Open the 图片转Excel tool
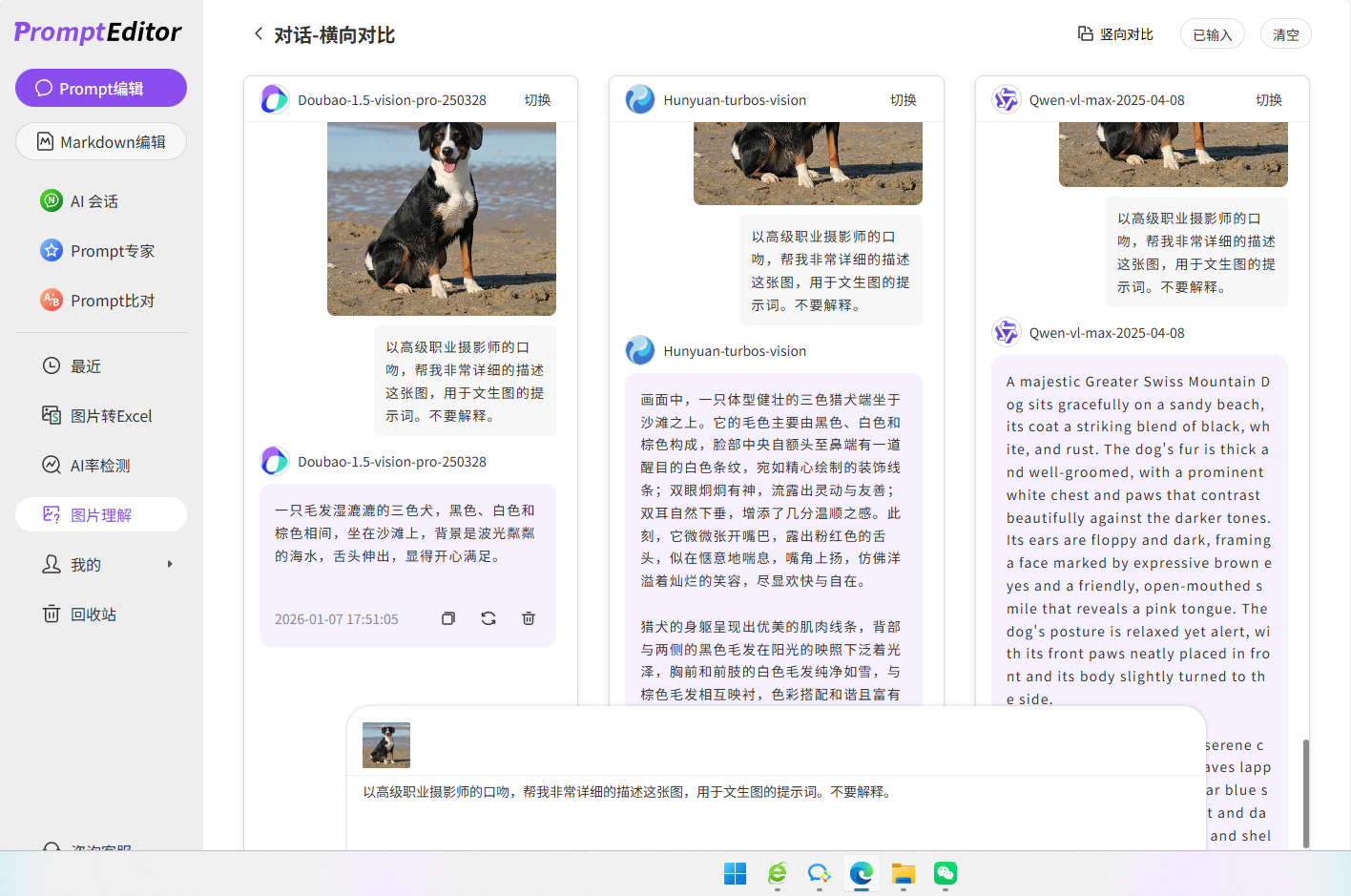1351x896 pixels. 100,415
